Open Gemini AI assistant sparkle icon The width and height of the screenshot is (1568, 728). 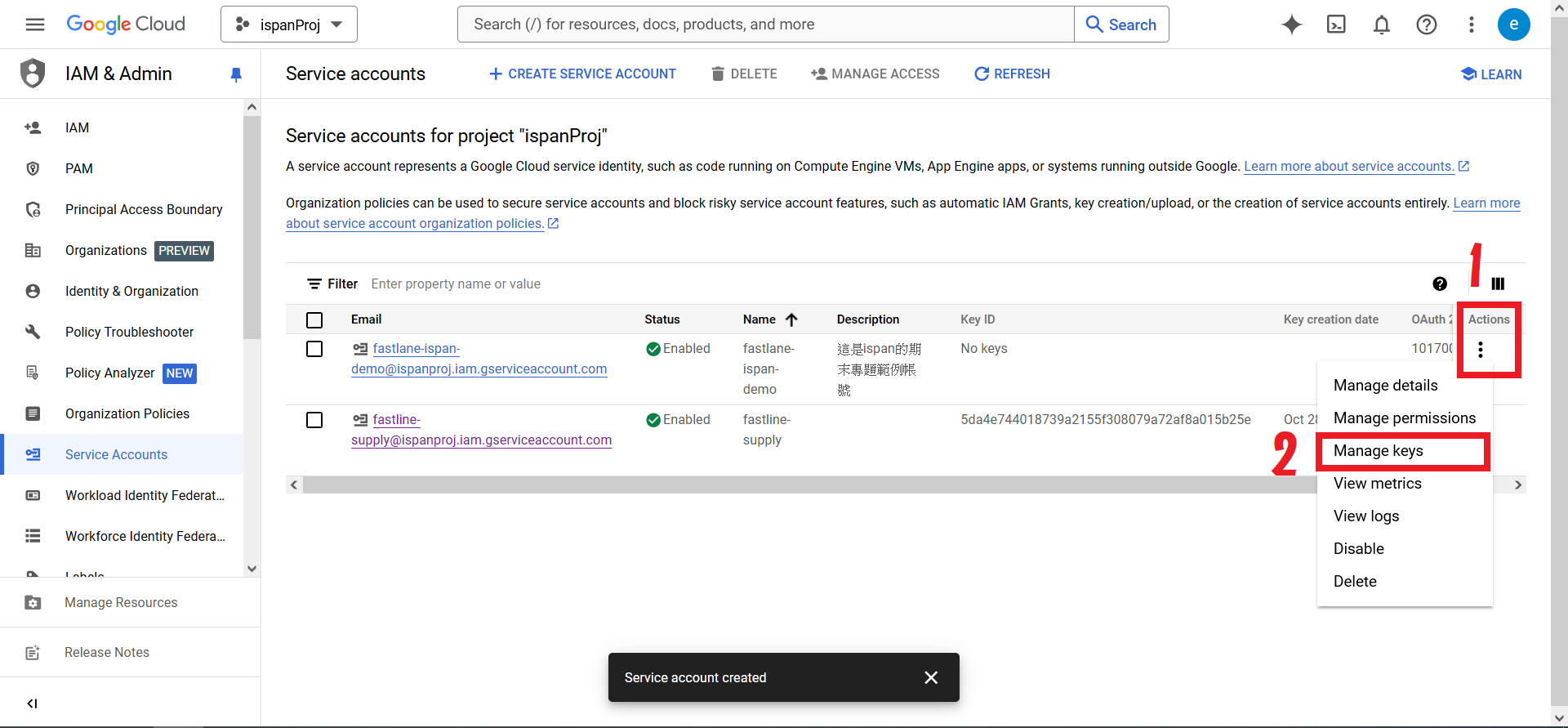tap(1292, 25)
